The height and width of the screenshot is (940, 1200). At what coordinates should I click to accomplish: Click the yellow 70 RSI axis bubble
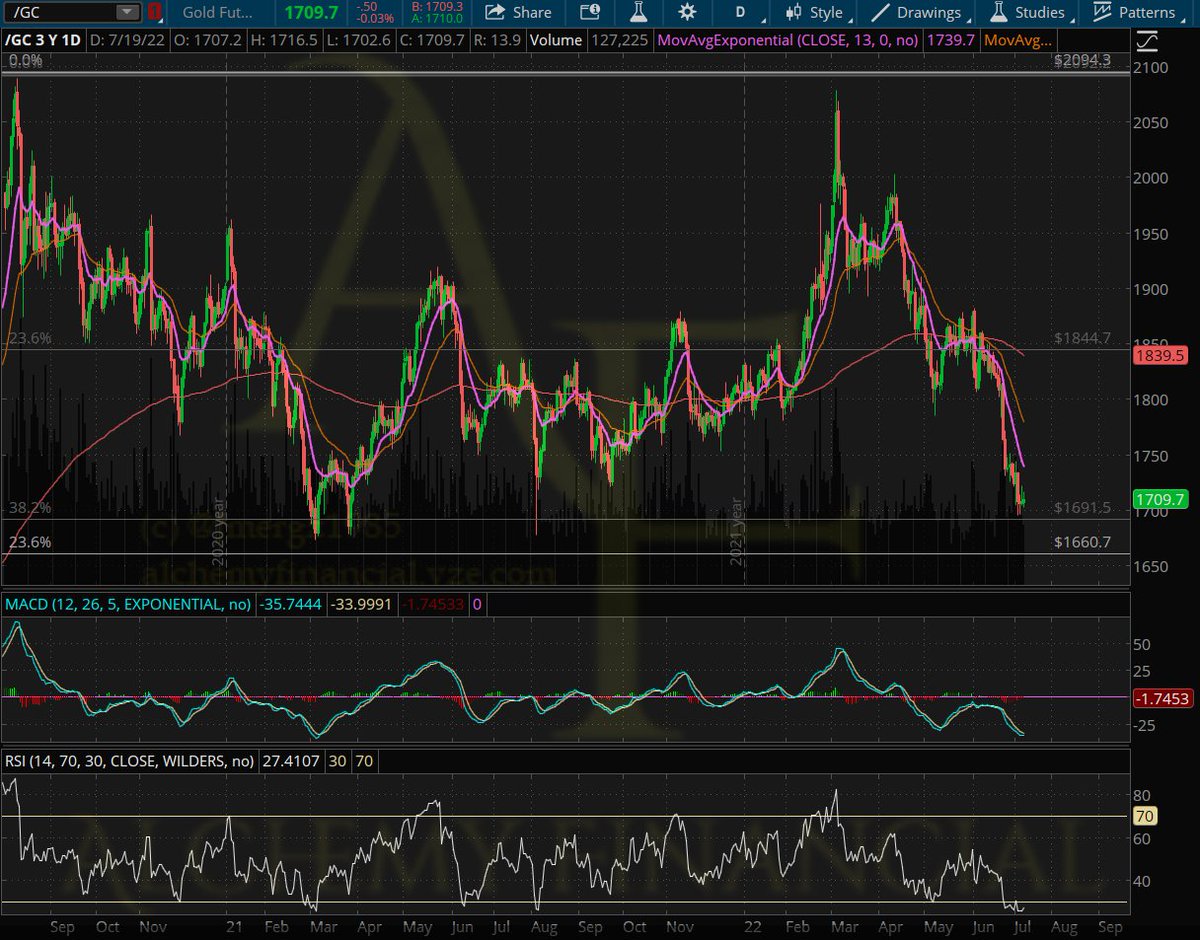(x=1146, y=816)
